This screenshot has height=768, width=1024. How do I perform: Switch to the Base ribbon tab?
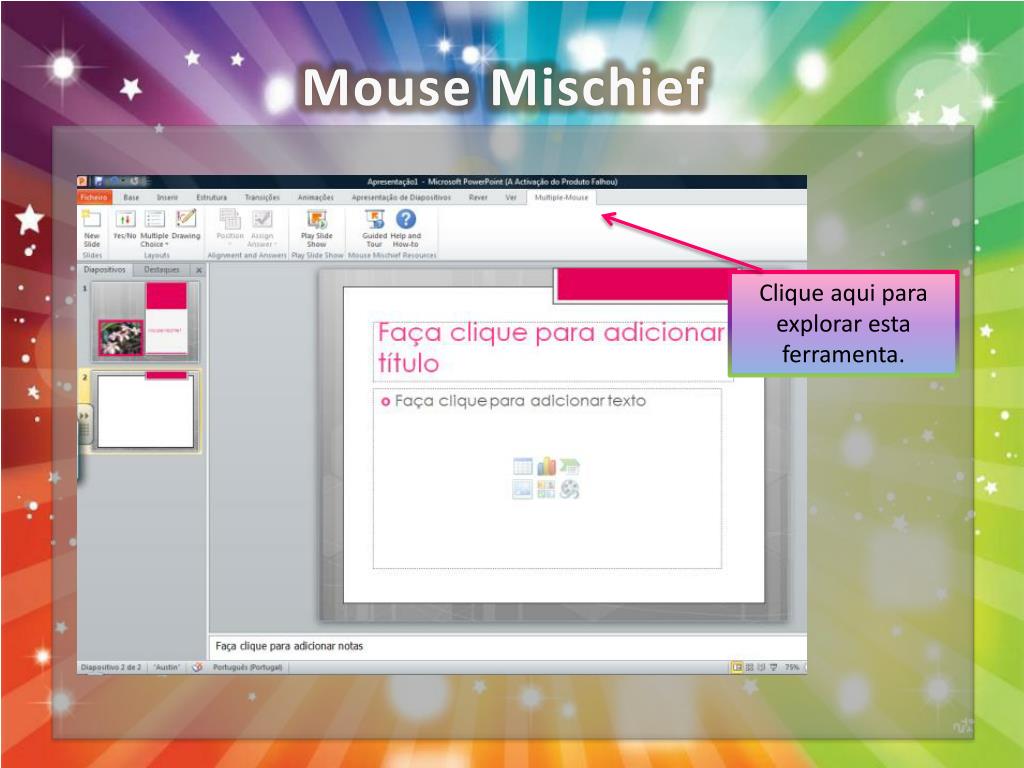[131, 197]
